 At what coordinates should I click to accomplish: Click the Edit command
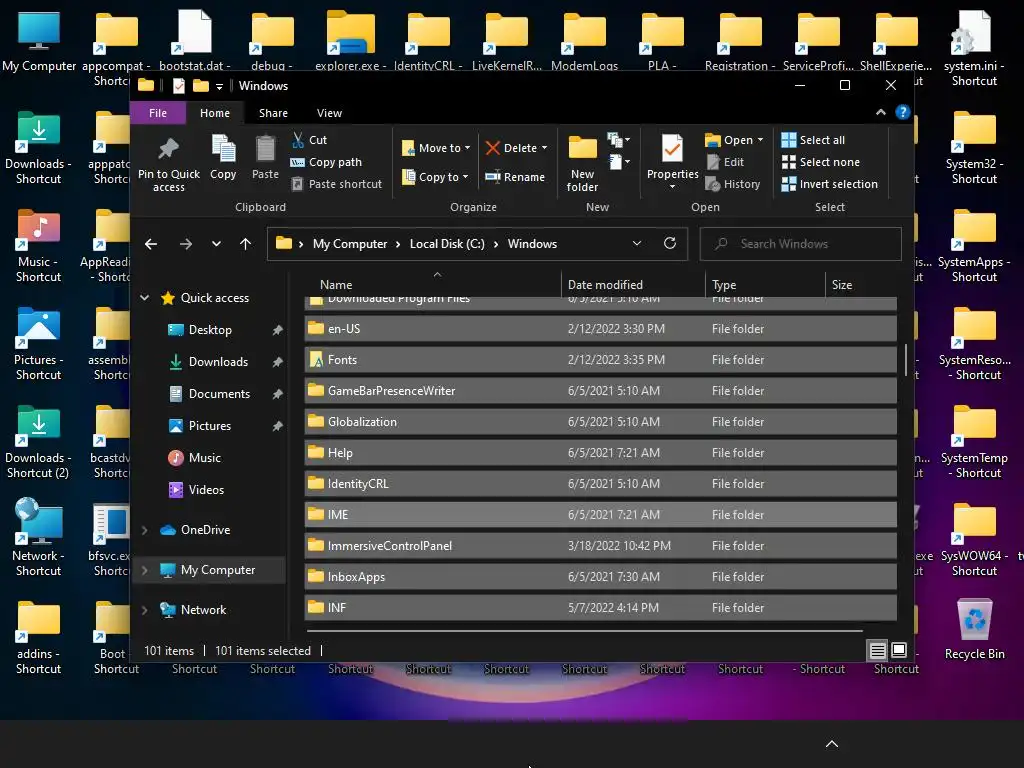coord(725,162)
